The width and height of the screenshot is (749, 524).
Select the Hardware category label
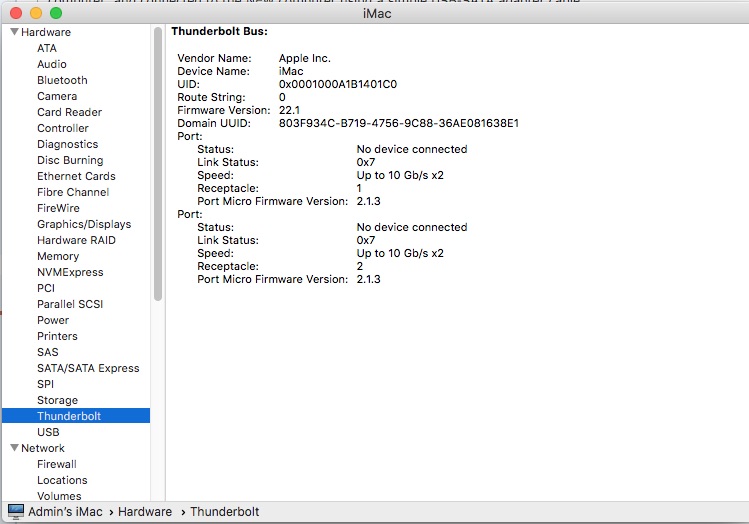(46, 32)
